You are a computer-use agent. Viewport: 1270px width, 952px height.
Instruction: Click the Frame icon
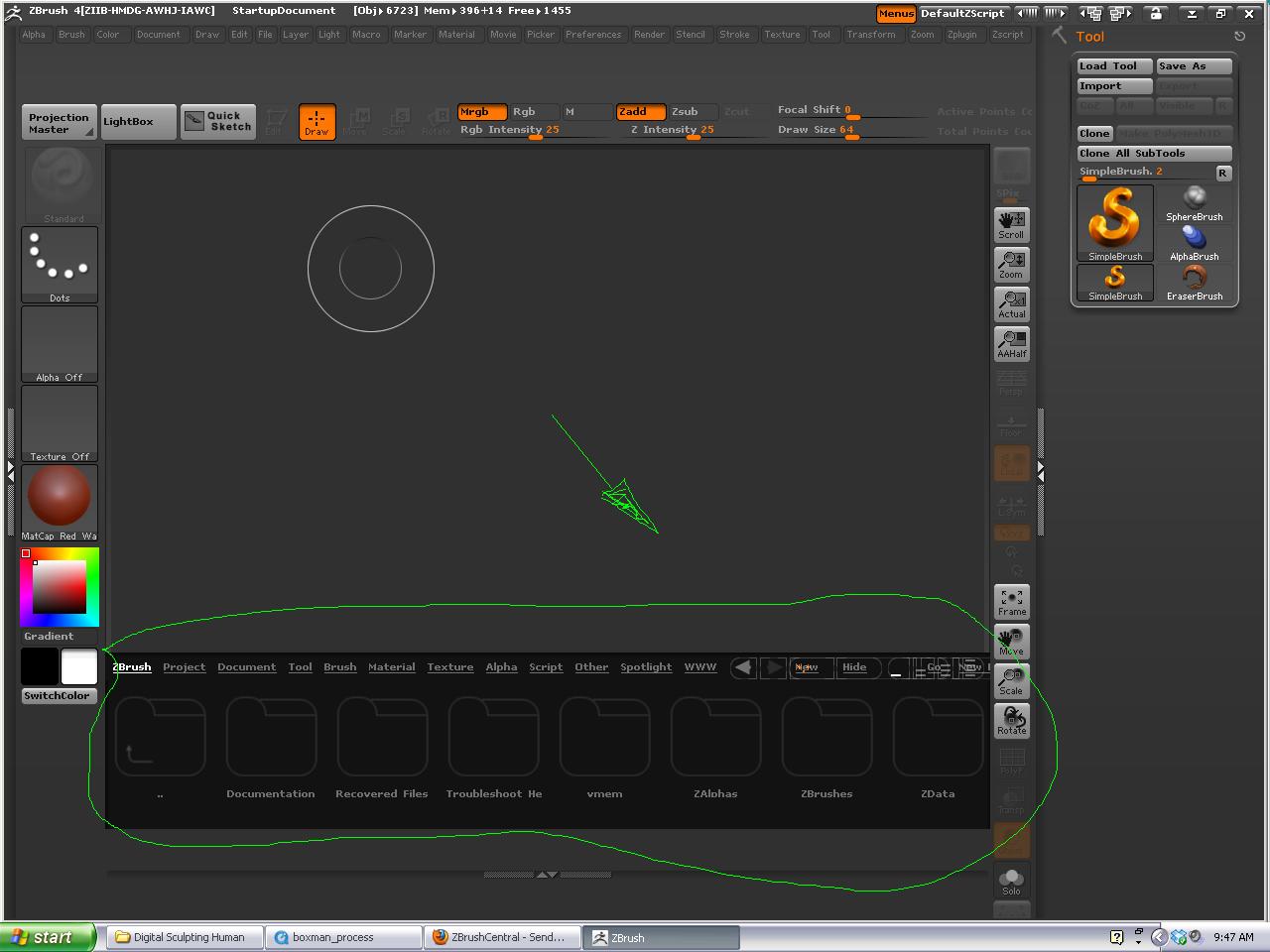click(x=1012, y=602)
